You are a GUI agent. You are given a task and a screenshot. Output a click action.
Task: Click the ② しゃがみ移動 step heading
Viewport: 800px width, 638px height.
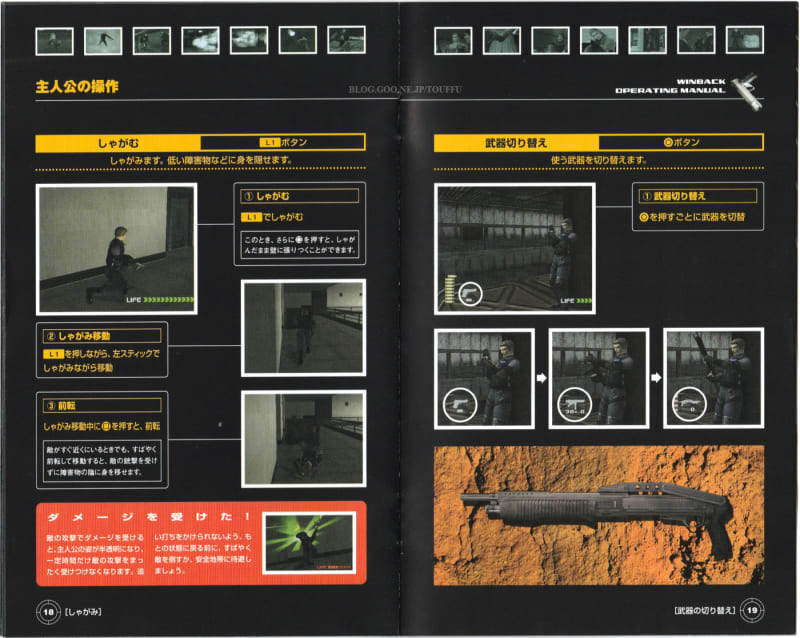coord(102,336)
